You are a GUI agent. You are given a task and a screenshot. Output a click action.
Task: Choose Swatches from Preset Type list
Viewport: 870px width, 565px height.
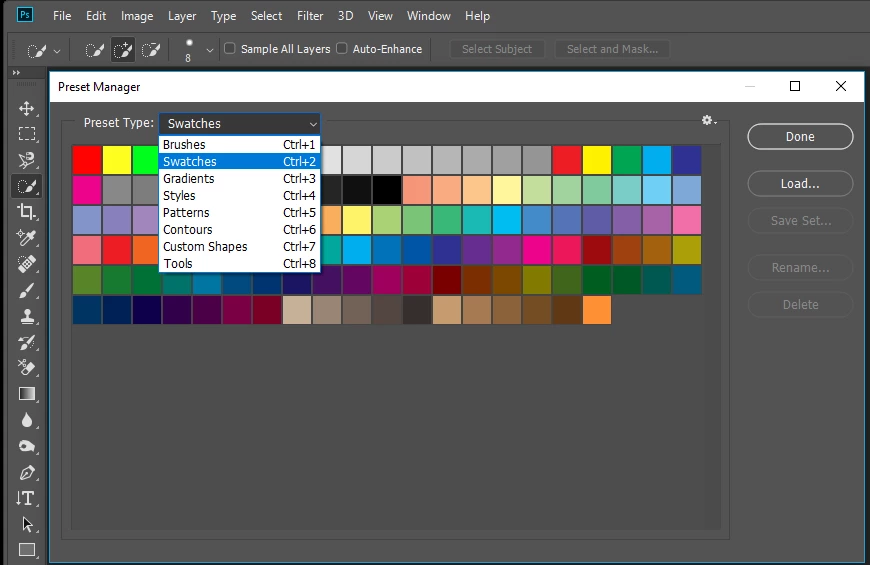tap(239, 162)
